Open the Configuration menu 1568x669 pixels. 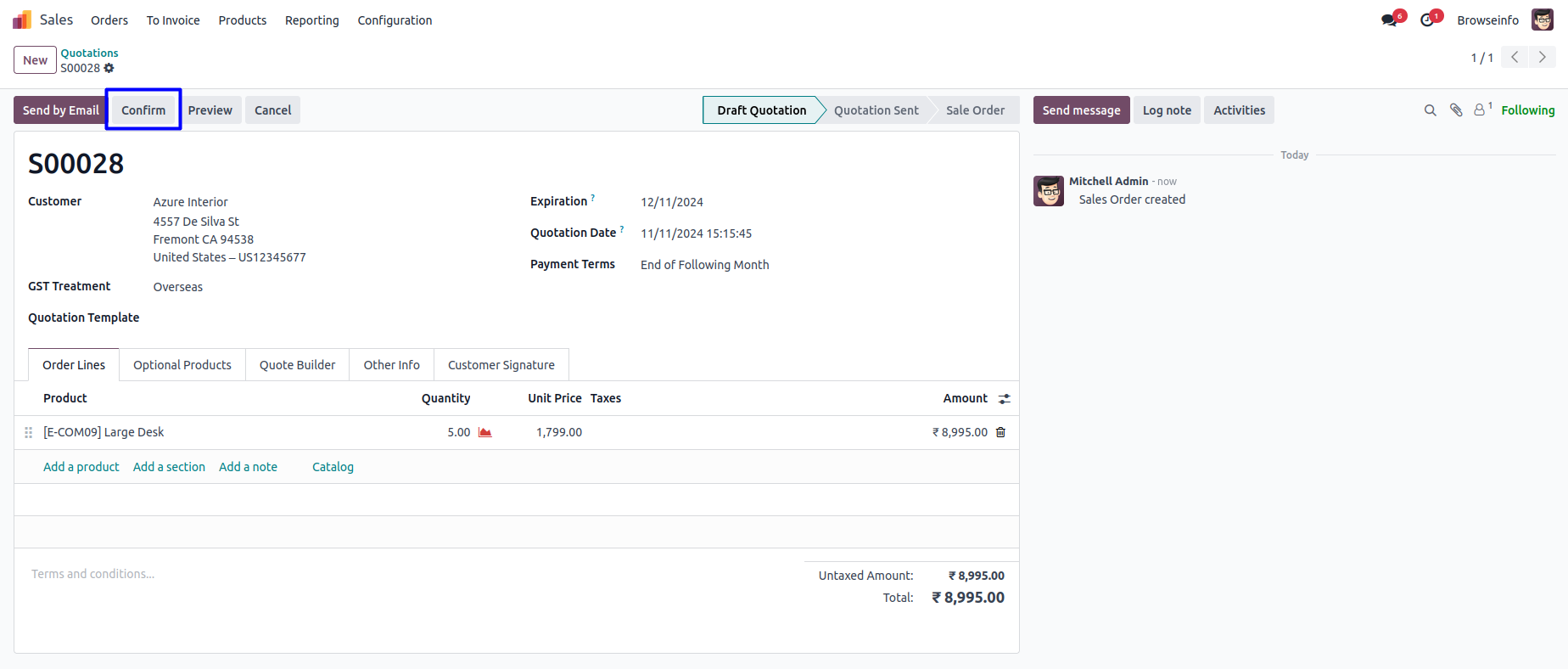tap(395, 20)
